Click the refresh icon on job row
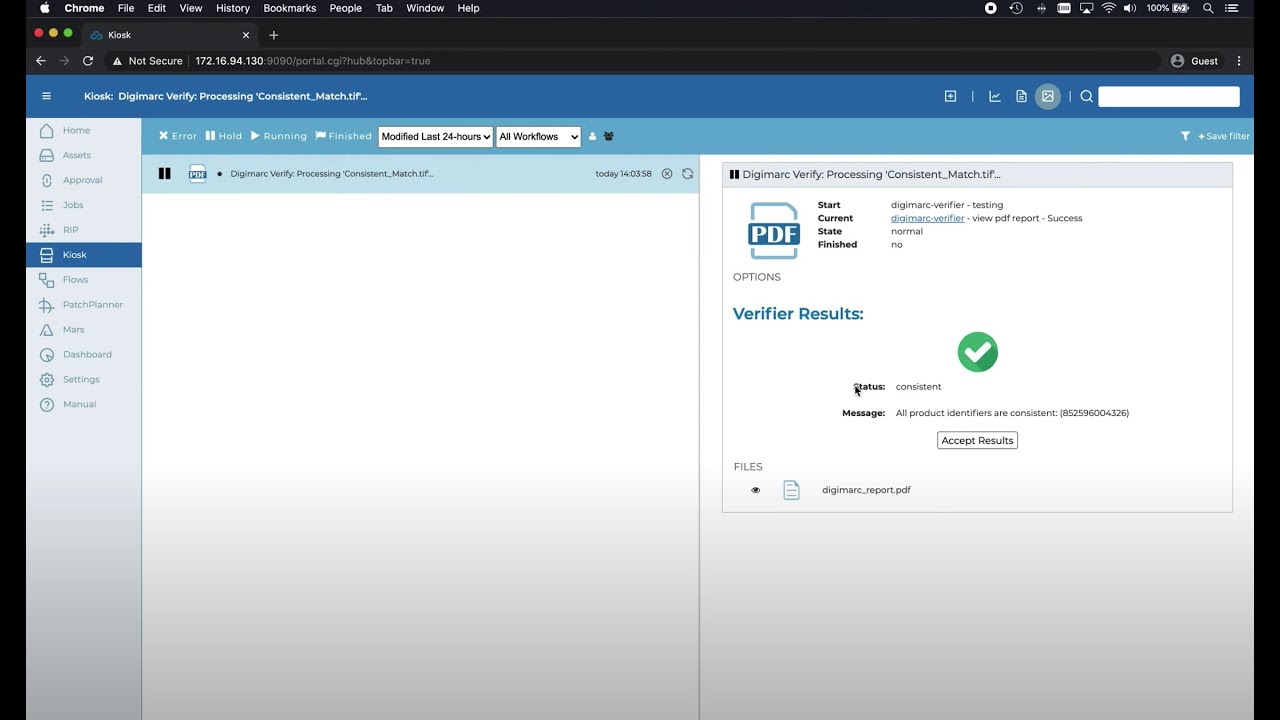The height and width of the screenshot is (720, 1280). [x=688, y=174]
